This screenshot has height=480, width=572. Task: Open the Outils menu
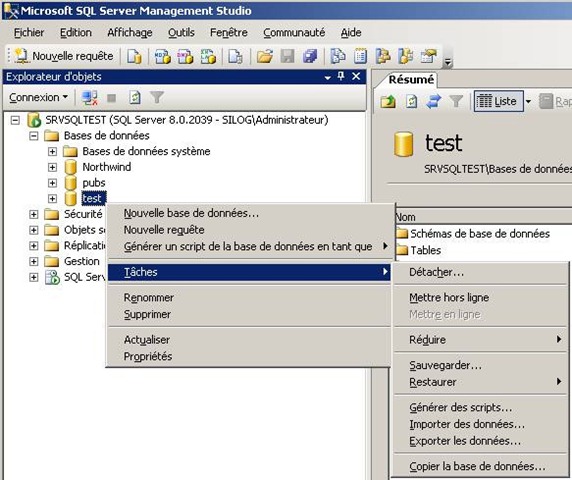pos(181,32)
